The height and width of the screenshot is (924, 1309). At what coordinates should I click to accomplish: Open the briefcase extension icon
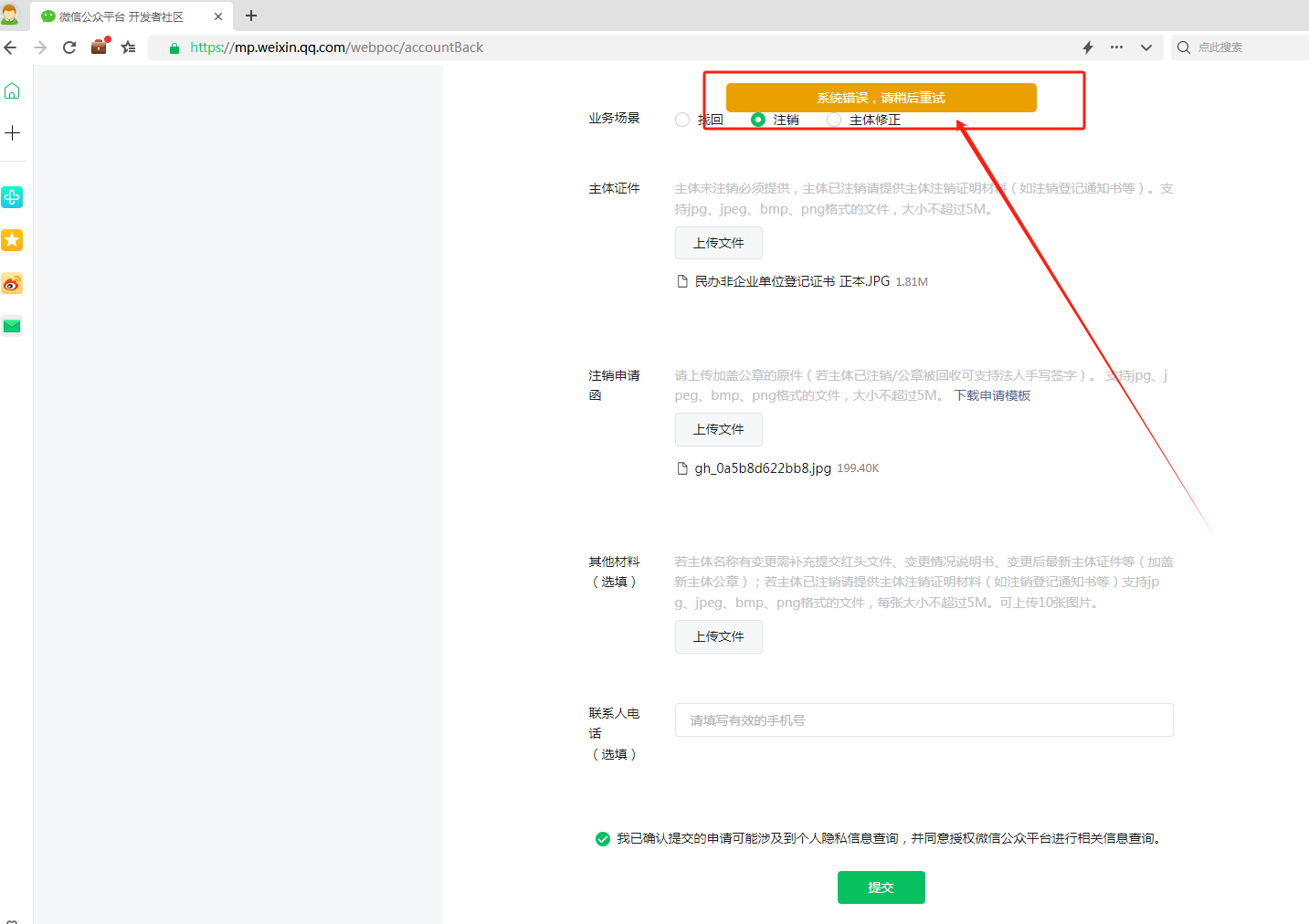click(x=99, y=47)
